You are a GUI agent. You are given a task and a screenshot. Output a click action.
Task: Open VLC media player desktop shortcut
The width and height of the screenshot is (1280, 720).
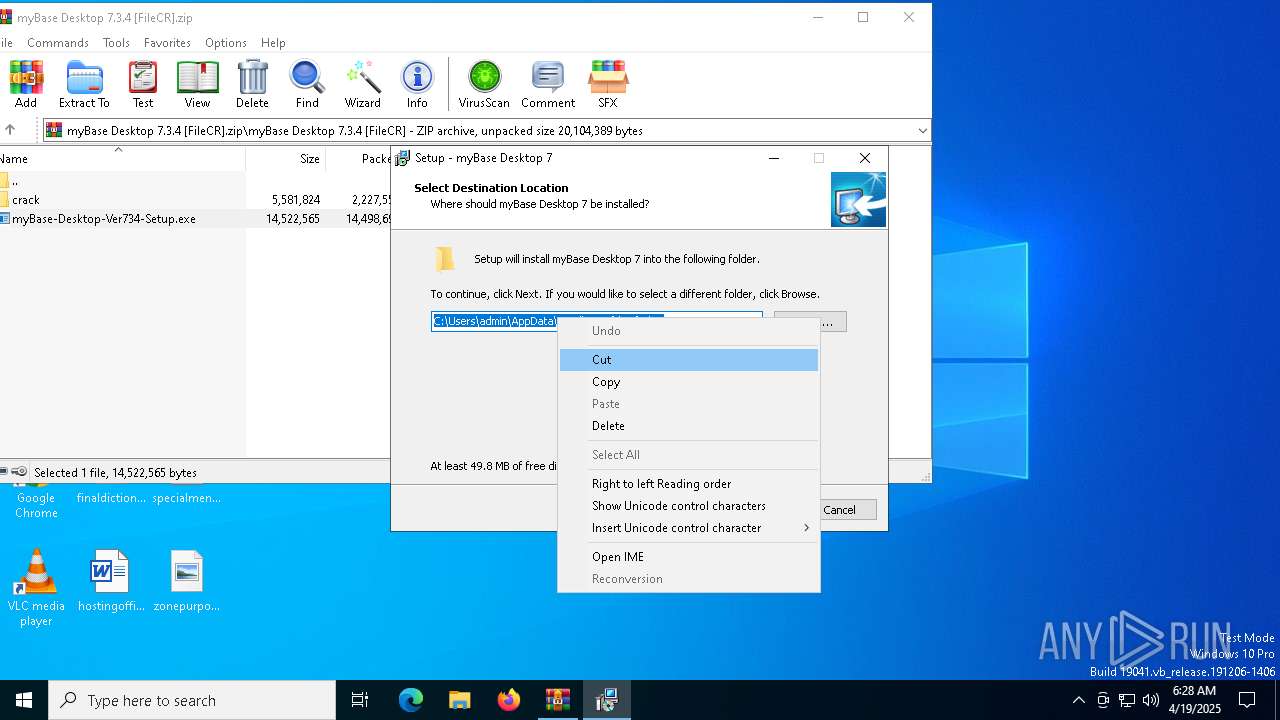[36, 588]
